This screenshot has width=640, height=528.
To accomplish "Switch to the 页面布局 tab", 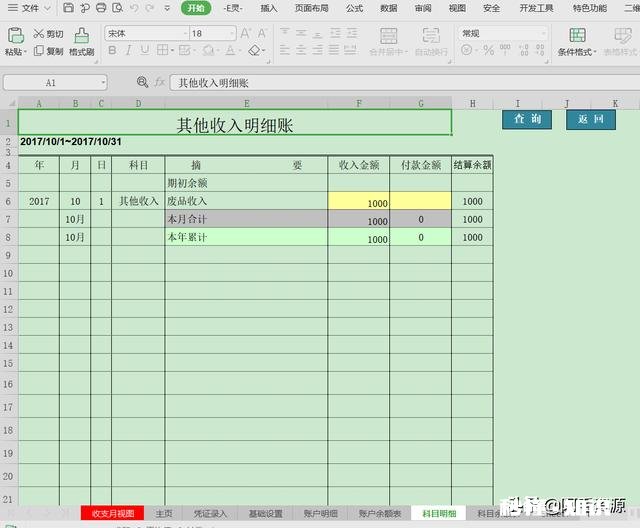I will pos(311,8).
